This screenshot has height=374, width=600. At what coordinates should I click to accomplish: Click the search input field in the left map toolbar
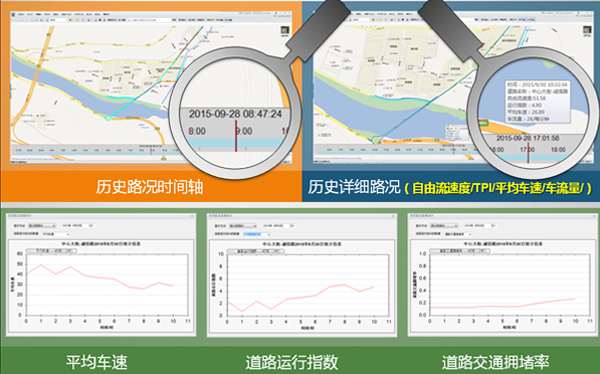point(148,20)
